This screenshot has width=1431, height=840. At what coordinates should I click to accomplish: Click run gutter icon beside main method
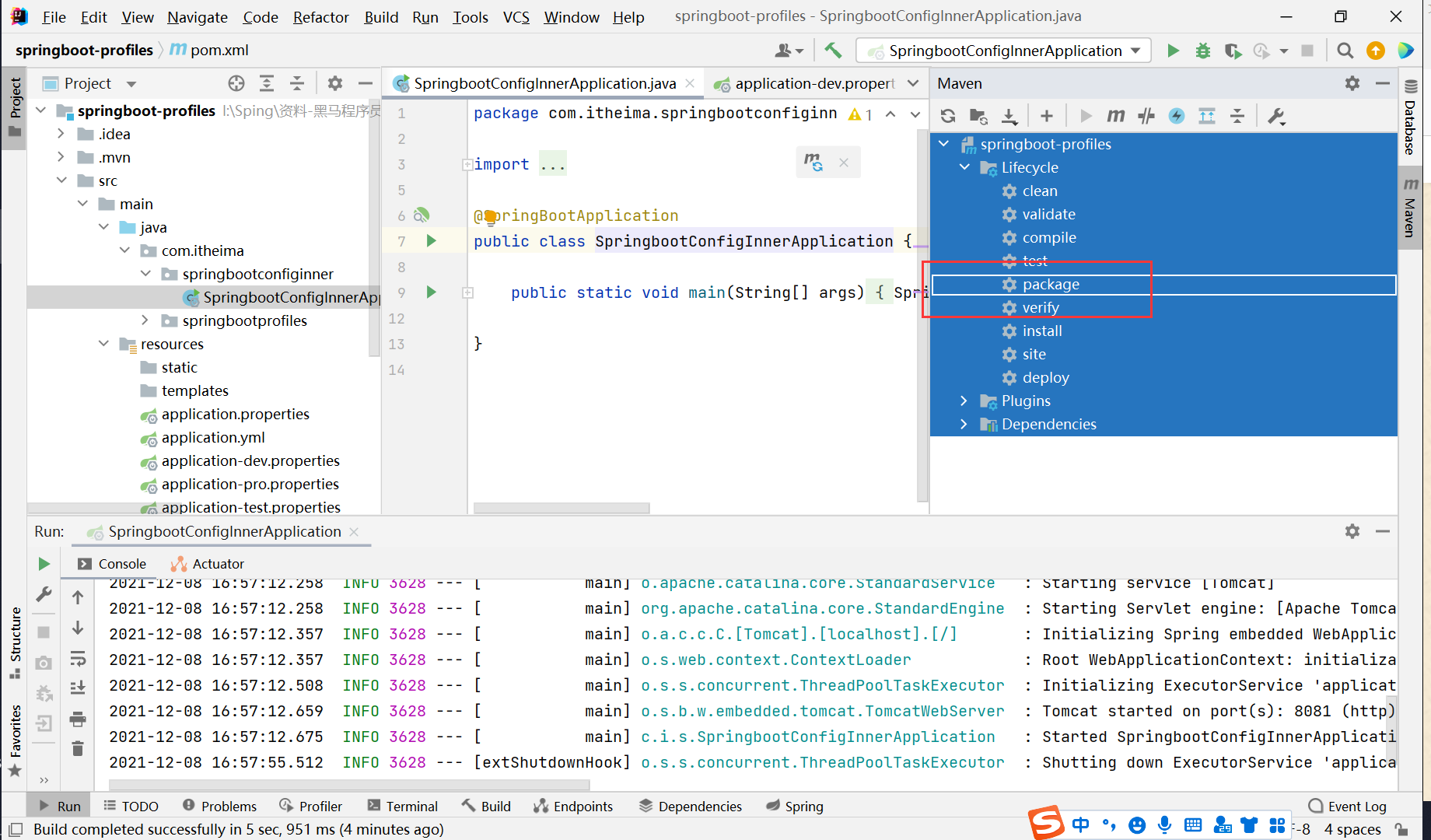tap(431, 292)
